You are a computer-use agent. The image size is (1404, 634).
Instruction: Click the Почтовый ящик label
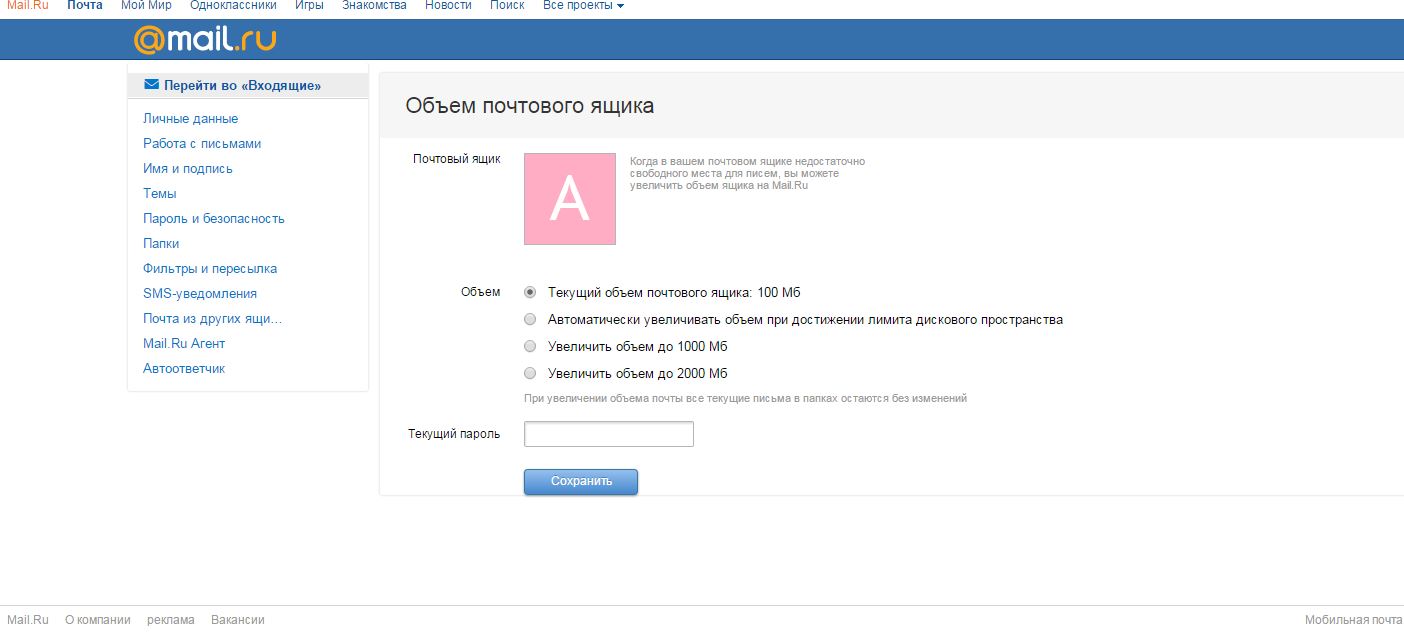tap(457, 159)
